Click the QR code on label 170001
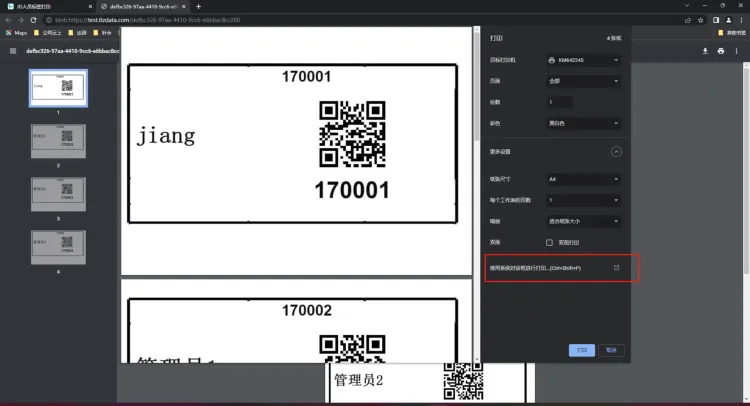Screen dimensions: 750x406 pyautogui.click(x=353, y=134)
